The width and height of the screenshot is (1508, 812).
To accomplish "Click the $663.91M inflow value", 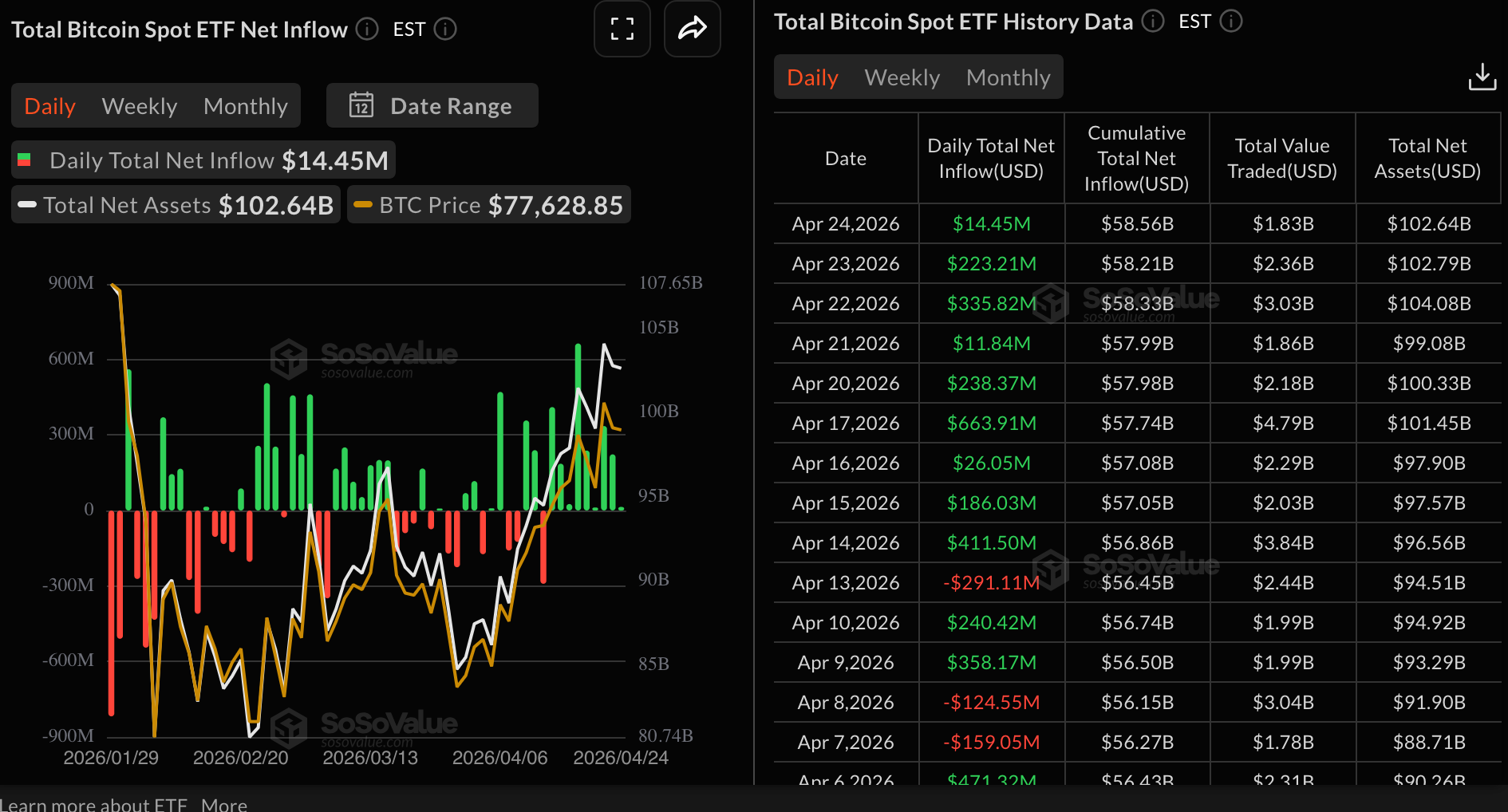I will 991,423.
